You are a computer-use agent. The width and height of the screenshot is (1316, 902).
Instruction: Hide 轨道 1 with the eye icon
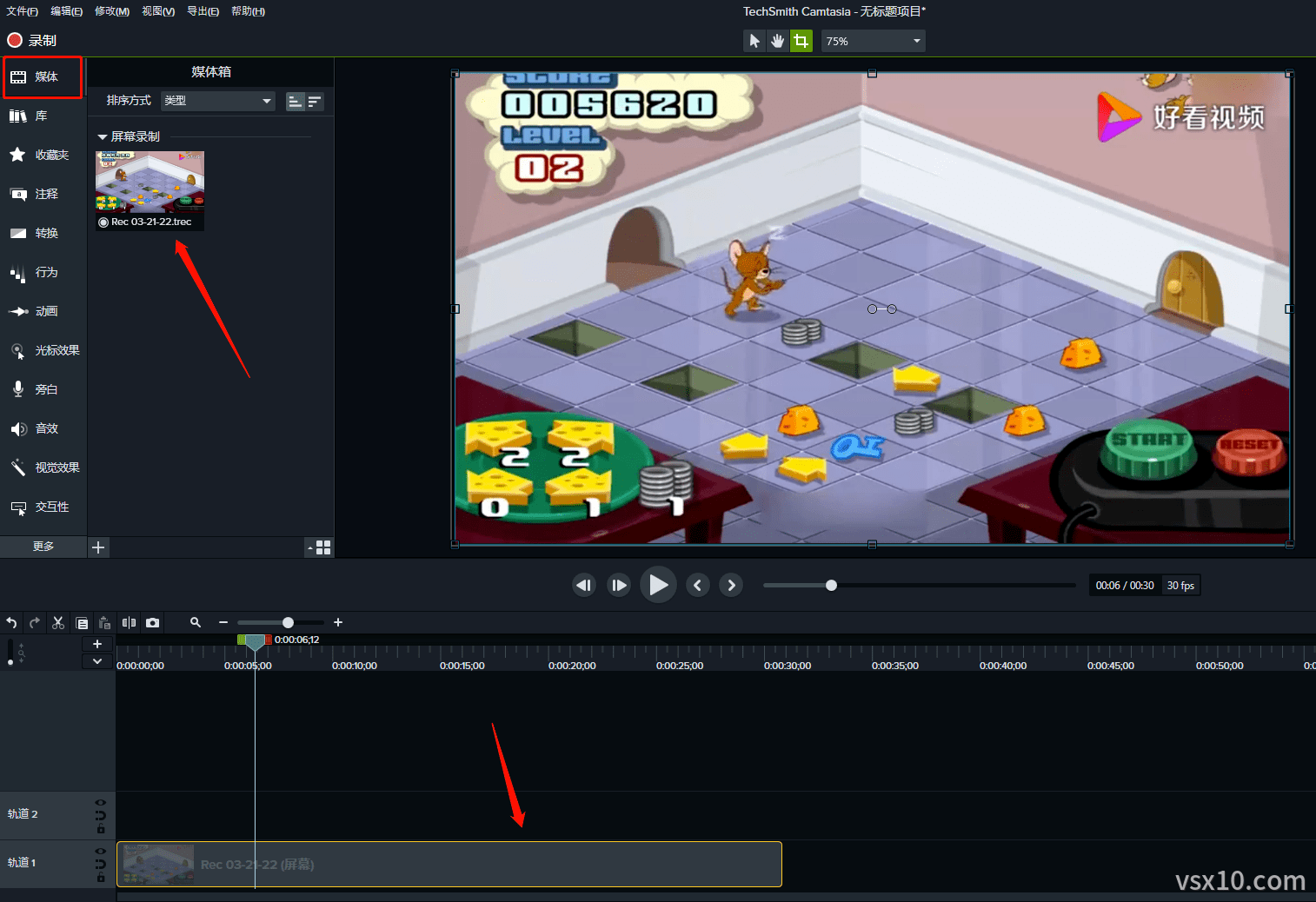pos(101,852)
